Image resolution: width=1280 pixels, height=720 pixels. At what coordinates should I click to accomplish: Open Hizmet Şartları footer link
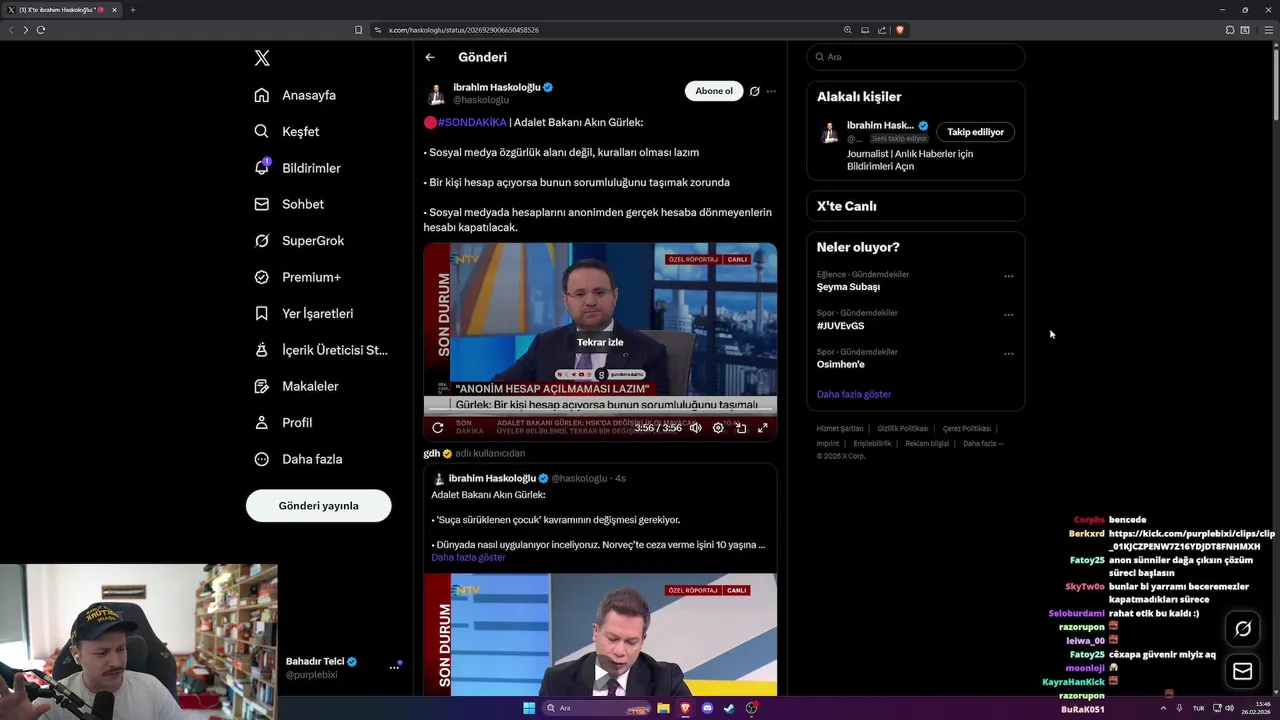[839, 429]
